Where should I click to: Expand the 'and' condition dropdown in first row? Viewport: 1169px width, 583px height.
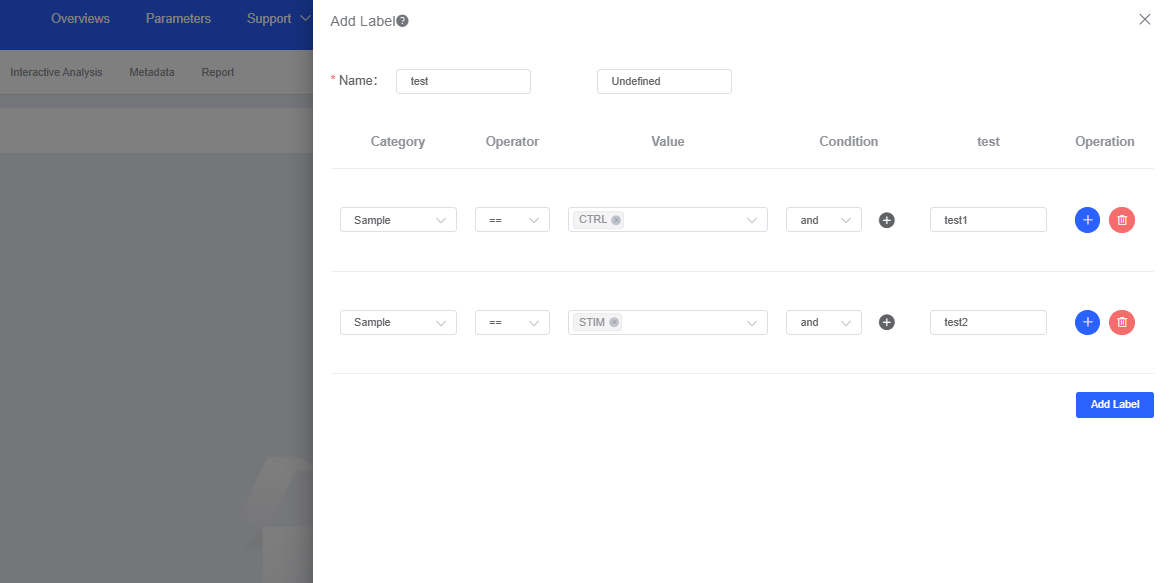click(823, 220)
